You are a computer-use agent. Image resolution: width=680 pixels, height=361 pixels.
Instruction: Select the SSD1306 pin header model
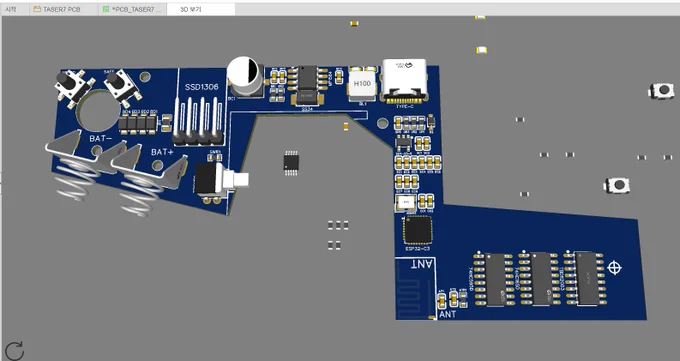point(198,121)
